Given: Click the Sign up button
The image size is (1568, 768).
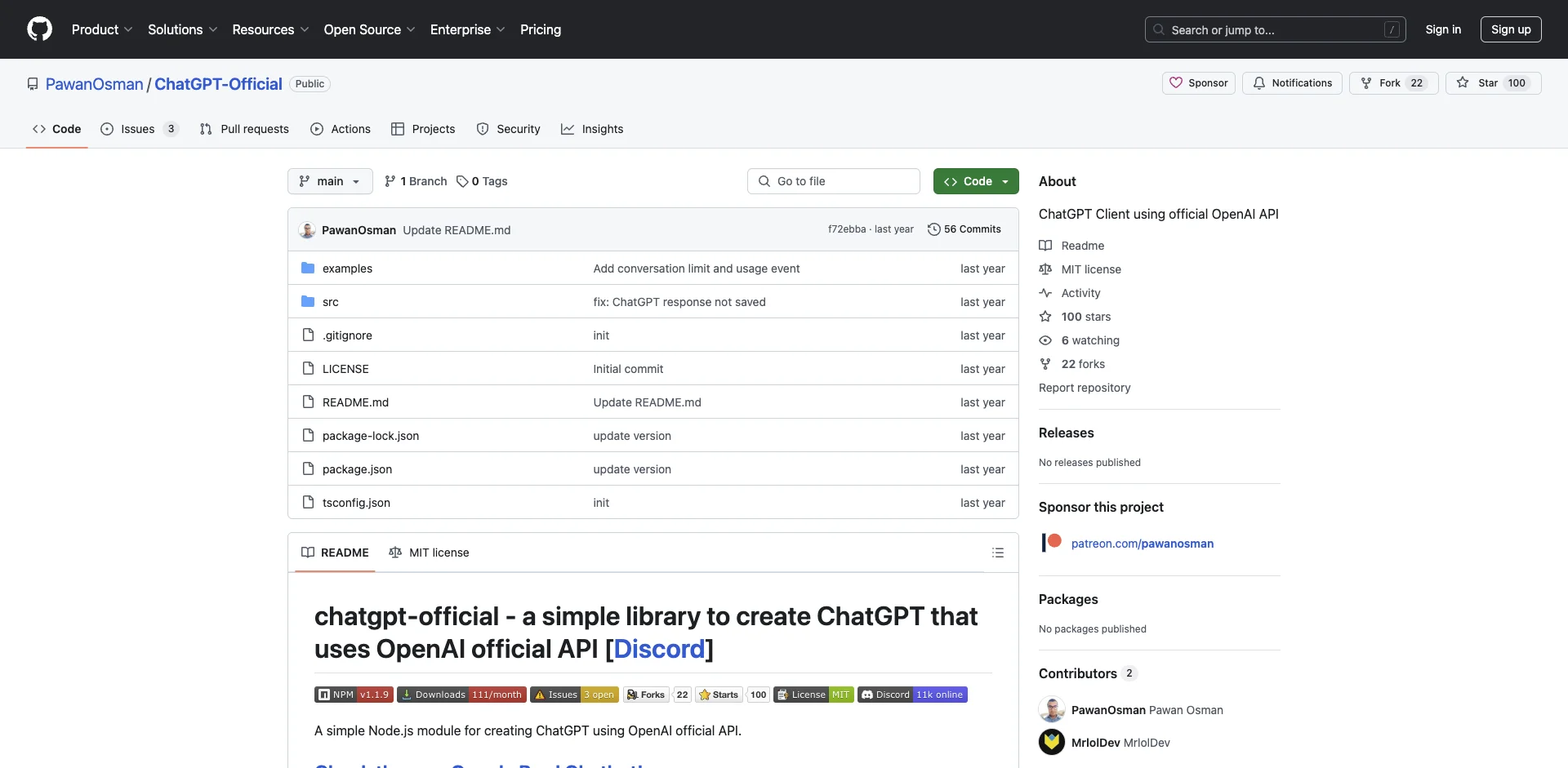Looking at the screenshot, I should (1511, 29).
